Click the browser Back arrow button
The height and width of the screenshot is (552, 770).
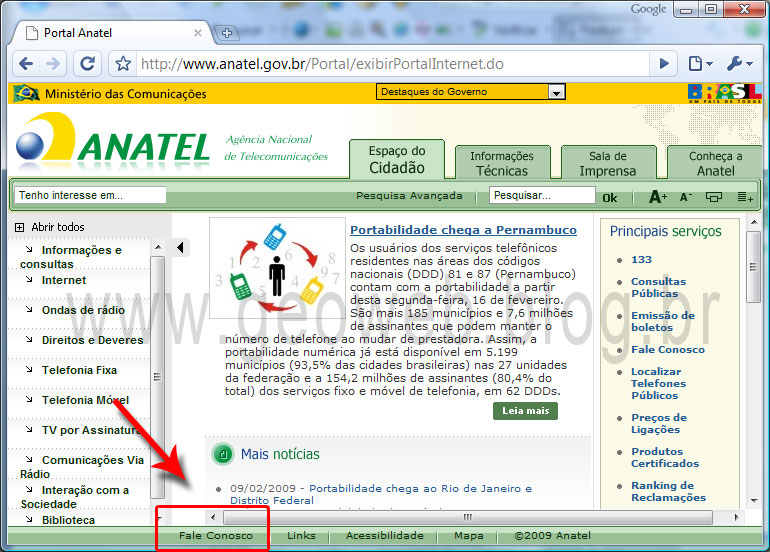26,64
